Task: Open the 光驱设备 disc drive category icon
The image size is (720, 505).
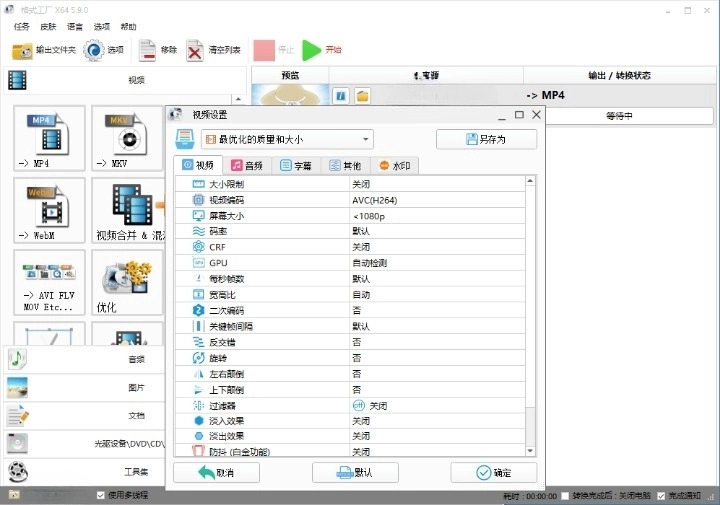Action: (x=17, y=443)
